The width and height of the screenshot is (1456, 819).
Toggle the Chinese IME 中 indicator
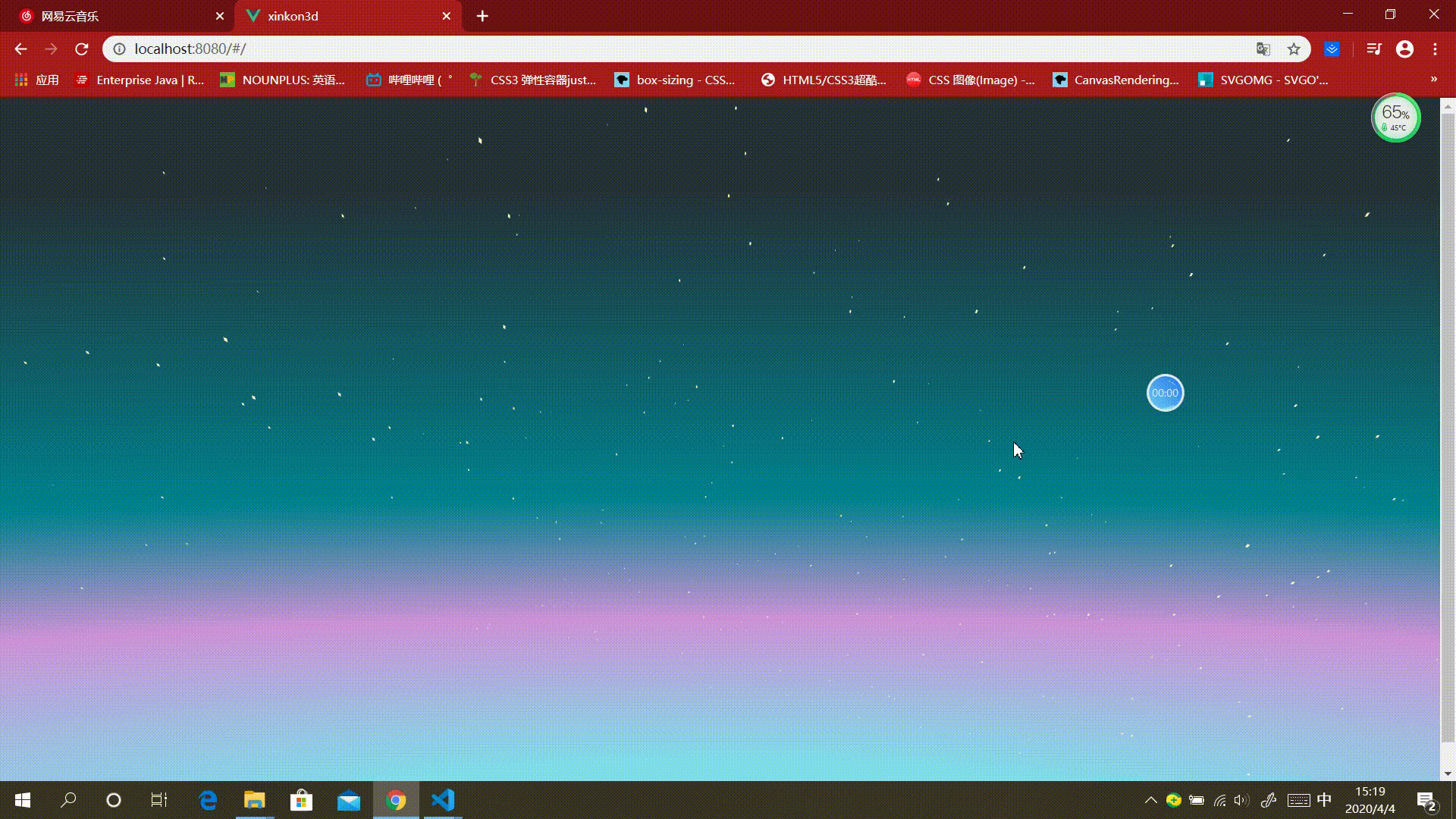pyautogui.click(x=1324, y=800)
